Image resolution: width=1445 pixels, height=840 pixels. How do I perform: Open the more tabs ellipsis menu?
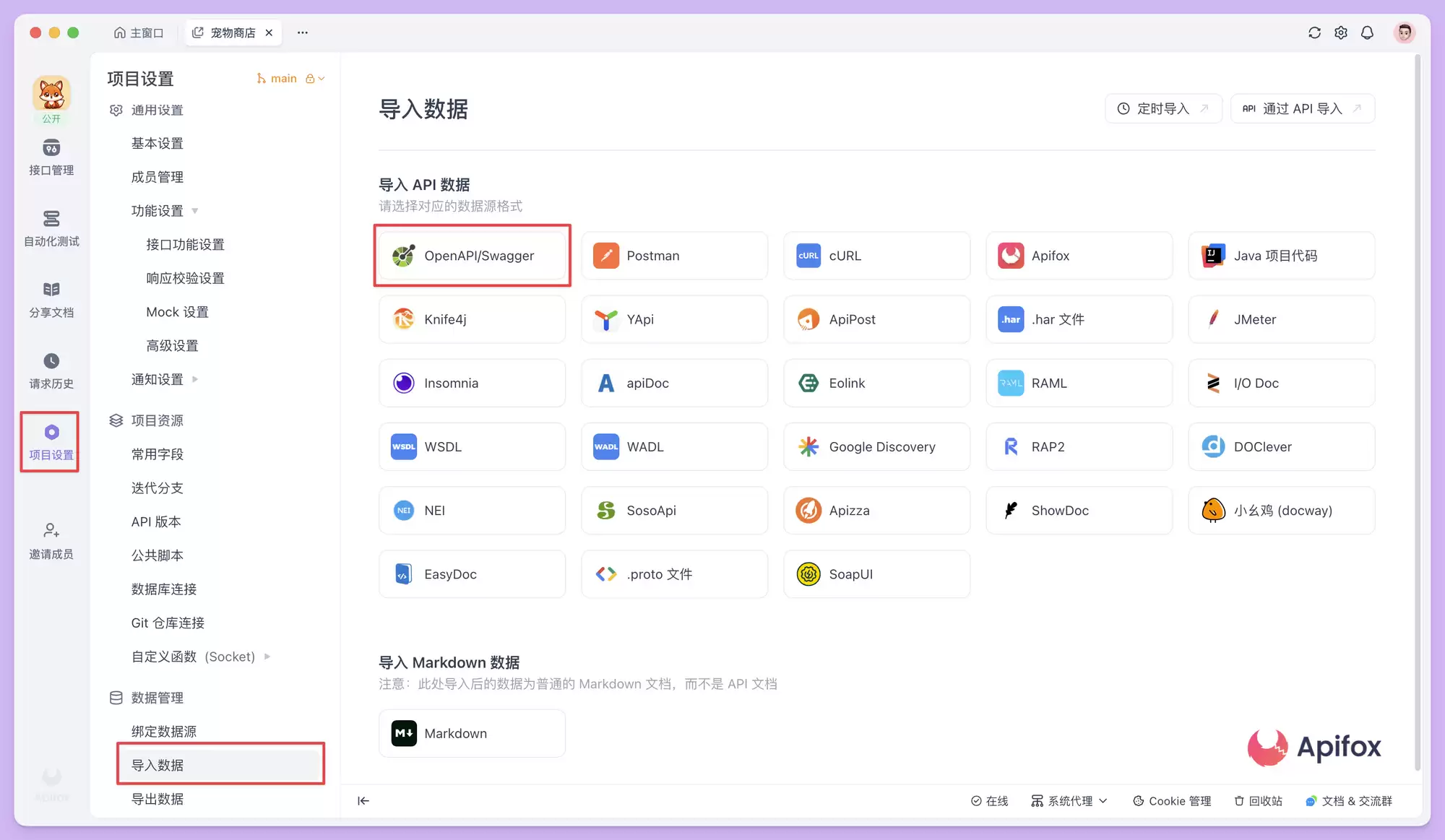[x=303, y=33]
